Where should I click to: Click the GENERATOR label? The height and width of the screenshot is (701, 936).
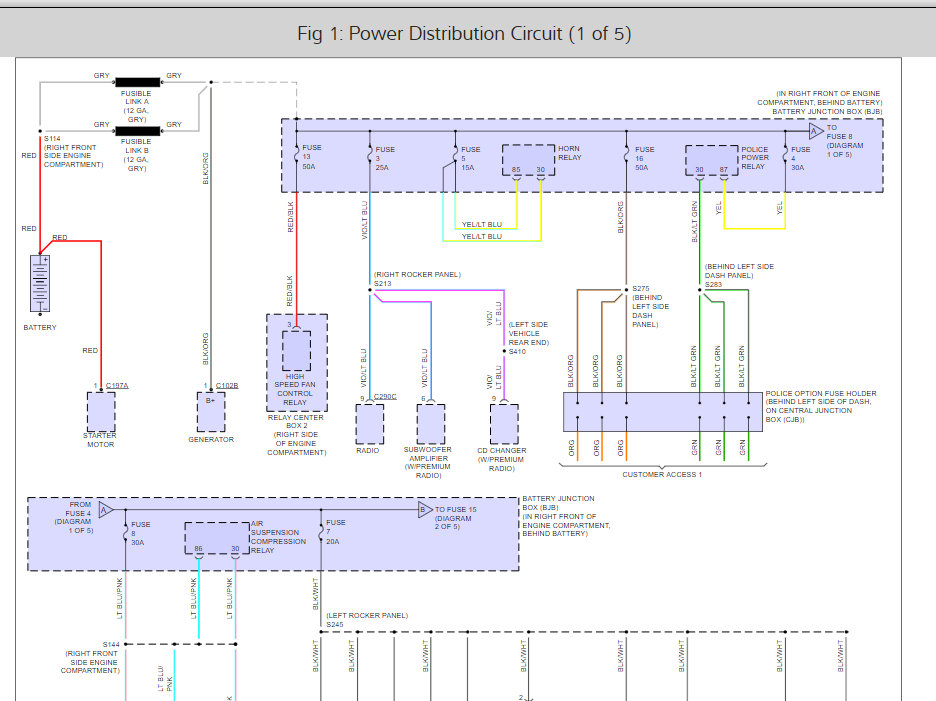(211, 439)
